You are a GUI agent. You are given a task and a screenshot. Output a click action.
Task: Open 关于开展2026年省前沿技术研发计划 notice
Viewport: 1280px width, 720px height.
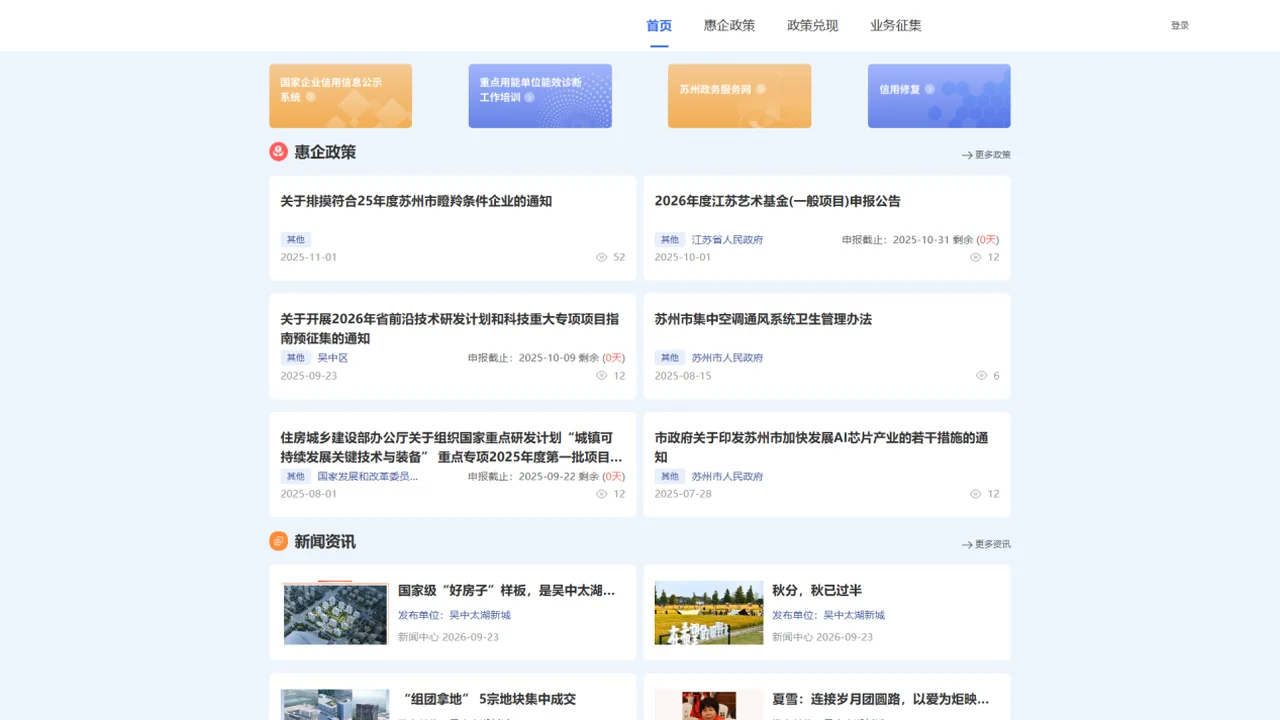pos(450,329)
